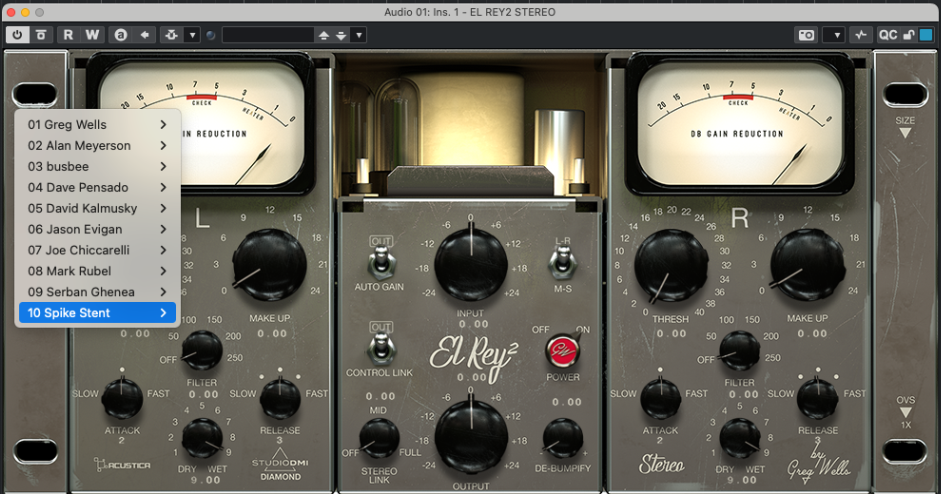Select 03 busbee preset folder

point(97,167)
